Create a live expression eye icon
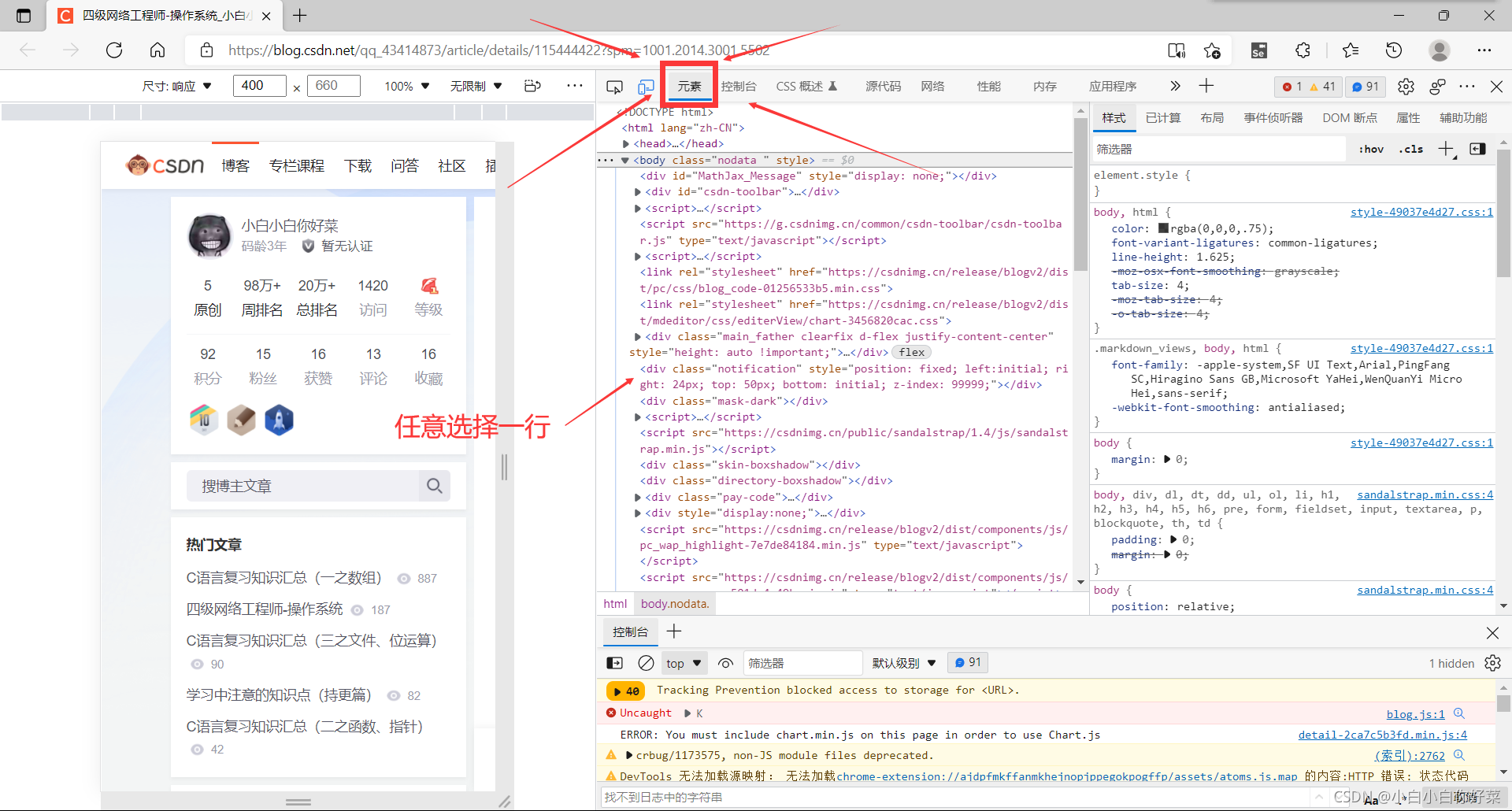Image resolution: width=1512 pixels, height=811 pixels. (726, 663)
